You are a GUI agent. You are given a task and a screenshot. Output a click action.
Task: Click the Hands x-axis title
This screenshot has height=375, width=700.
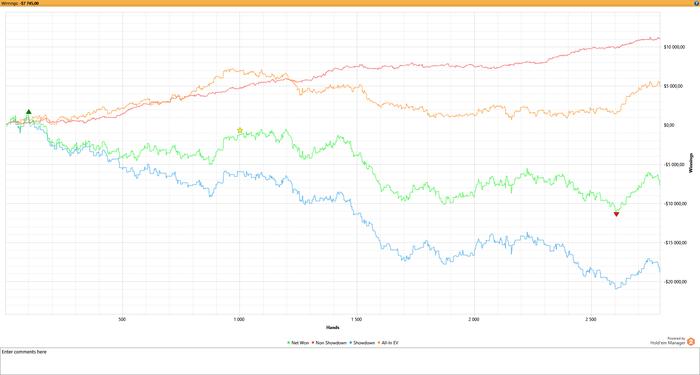point(332,328)
